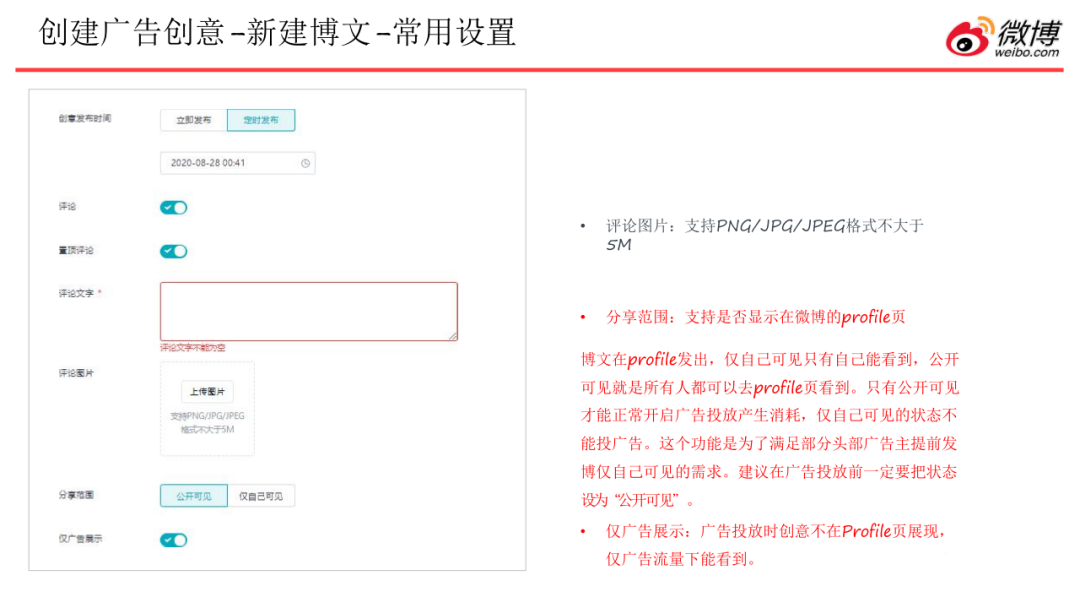The image size is (1080, 608).
Task: Click the 创意发布时间 label
Action: tap(85, 119)
